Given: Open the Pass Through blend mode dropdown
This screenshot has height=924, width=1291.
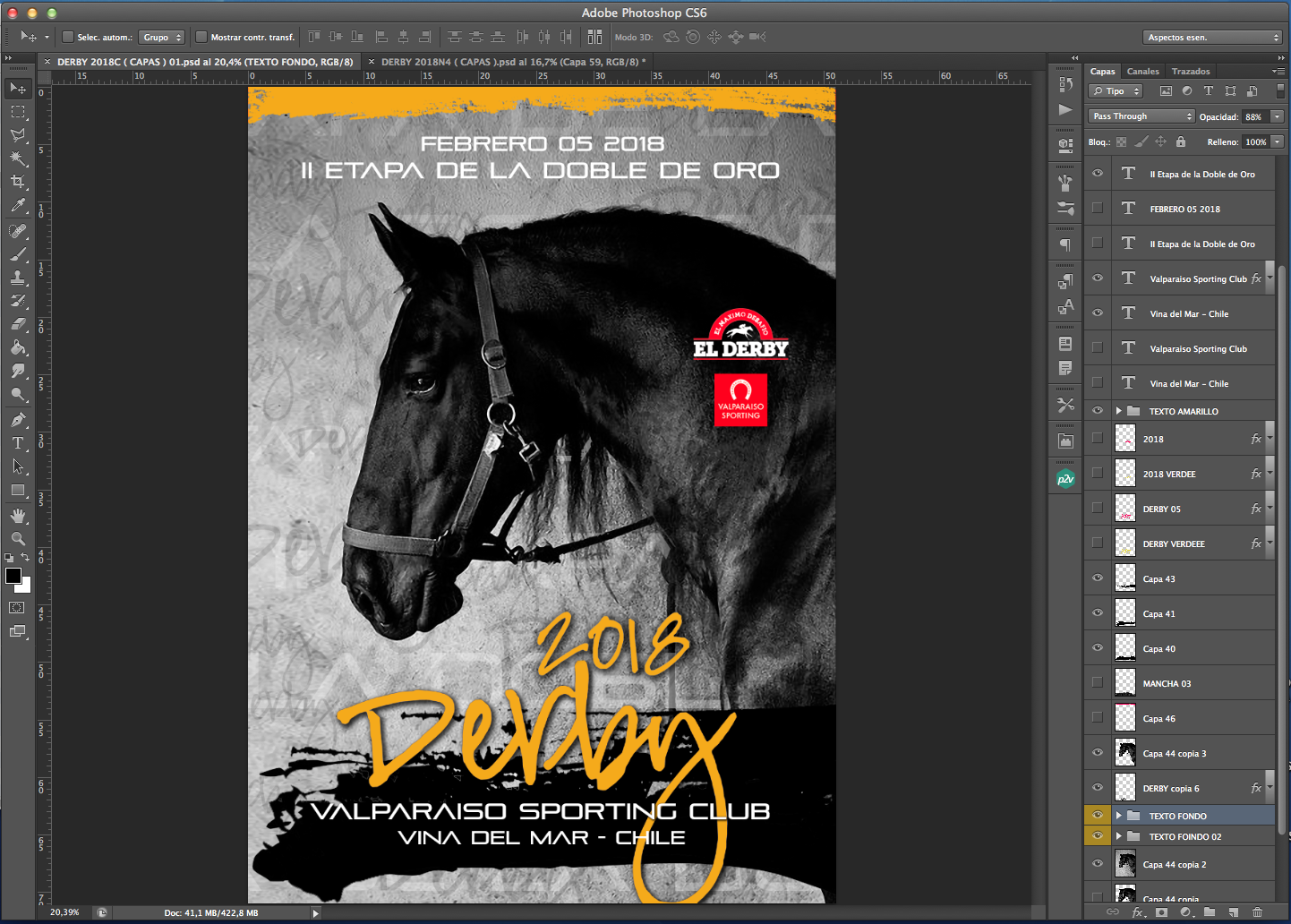Looking at the screenshot, I should point(1141,116).
